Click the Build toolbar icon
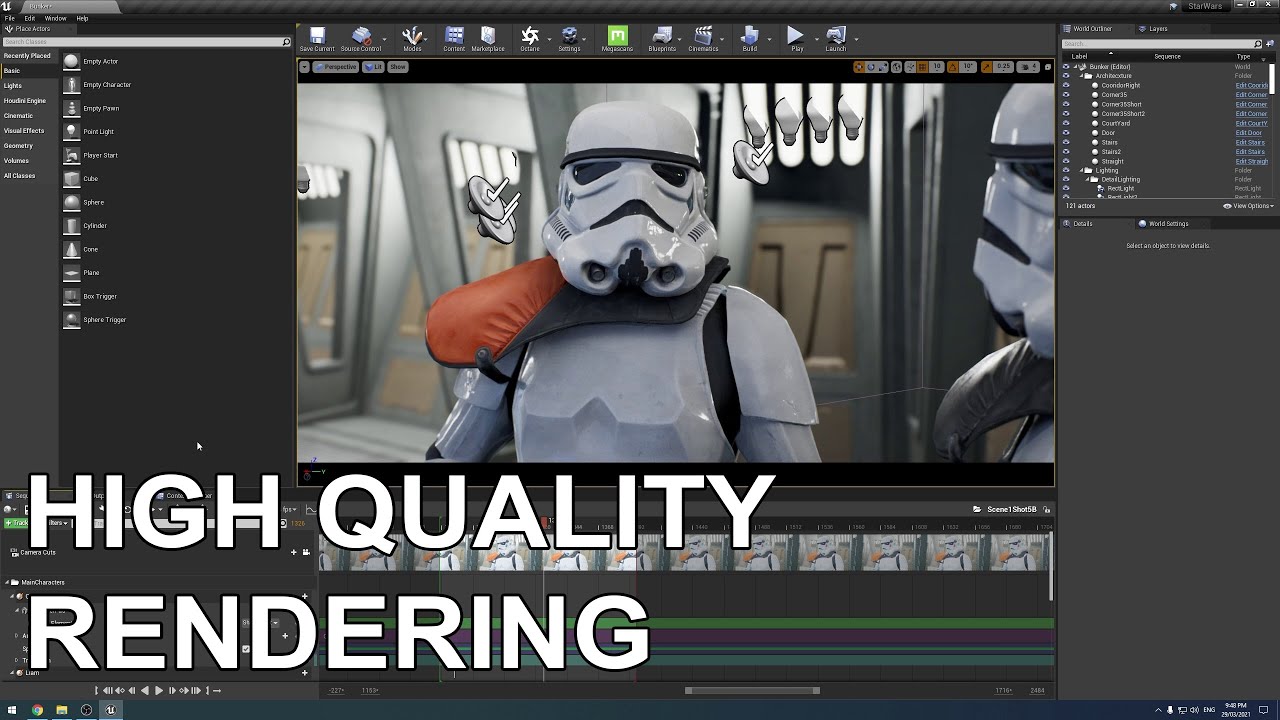Viewport: 1280px width, 720px height. (749, 36)
